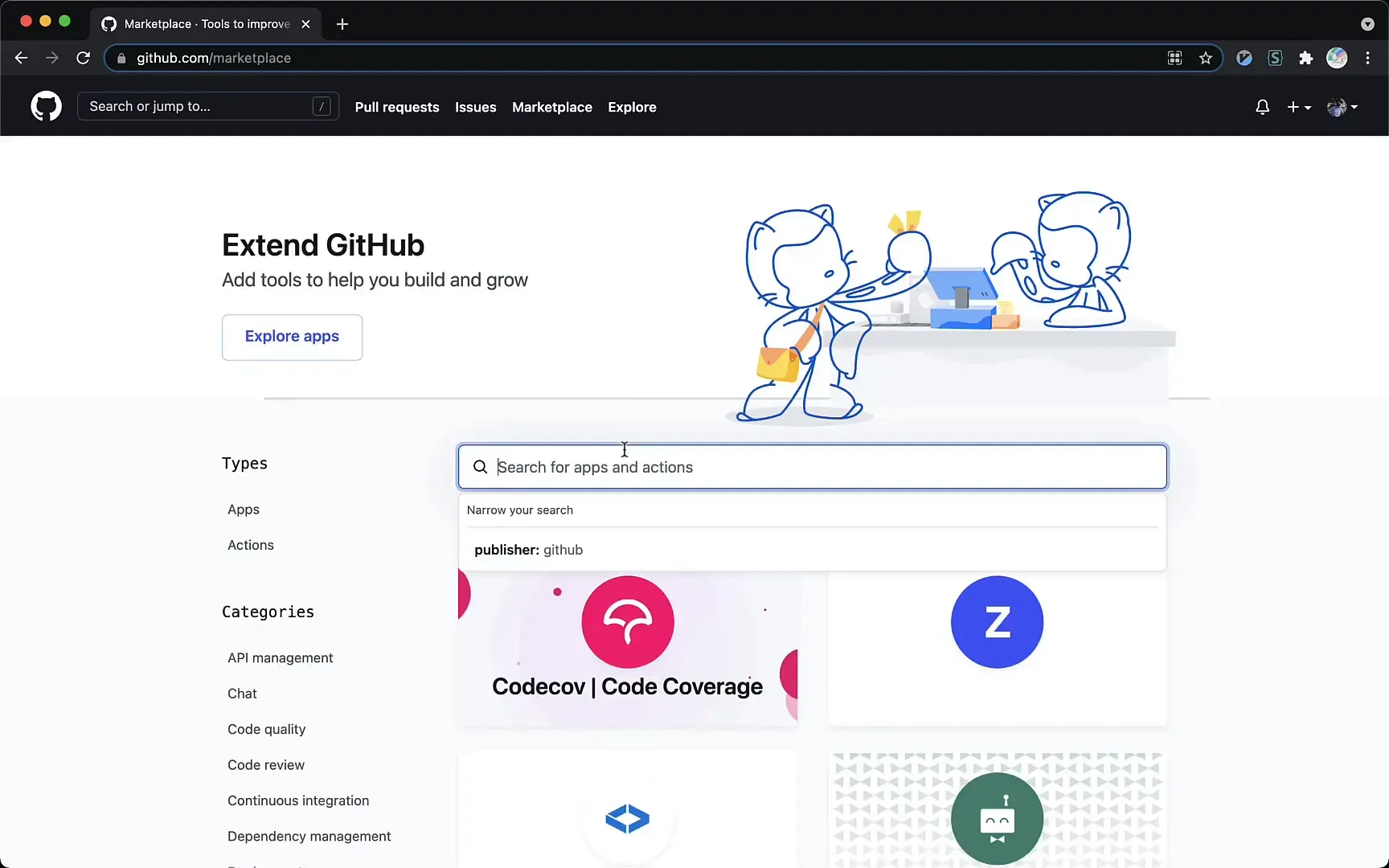
Task: Click the browser forward arrow
Action: (52, 58)
